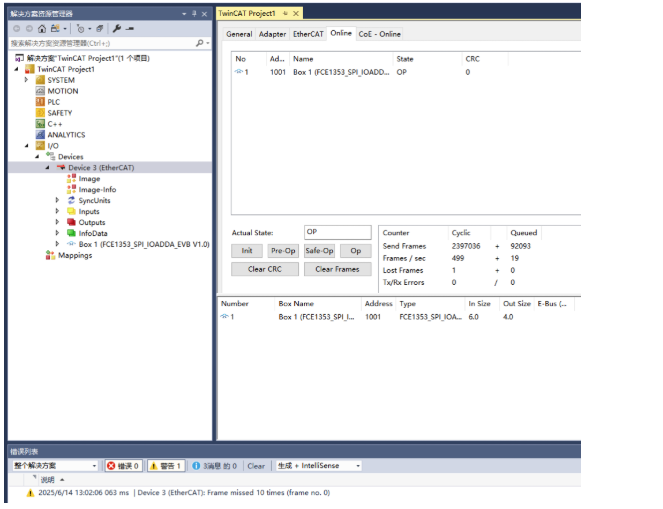663x509 pixels.
Task: Pin the Solution Explorer panel with pushpin icon
Action: (194, 14)
